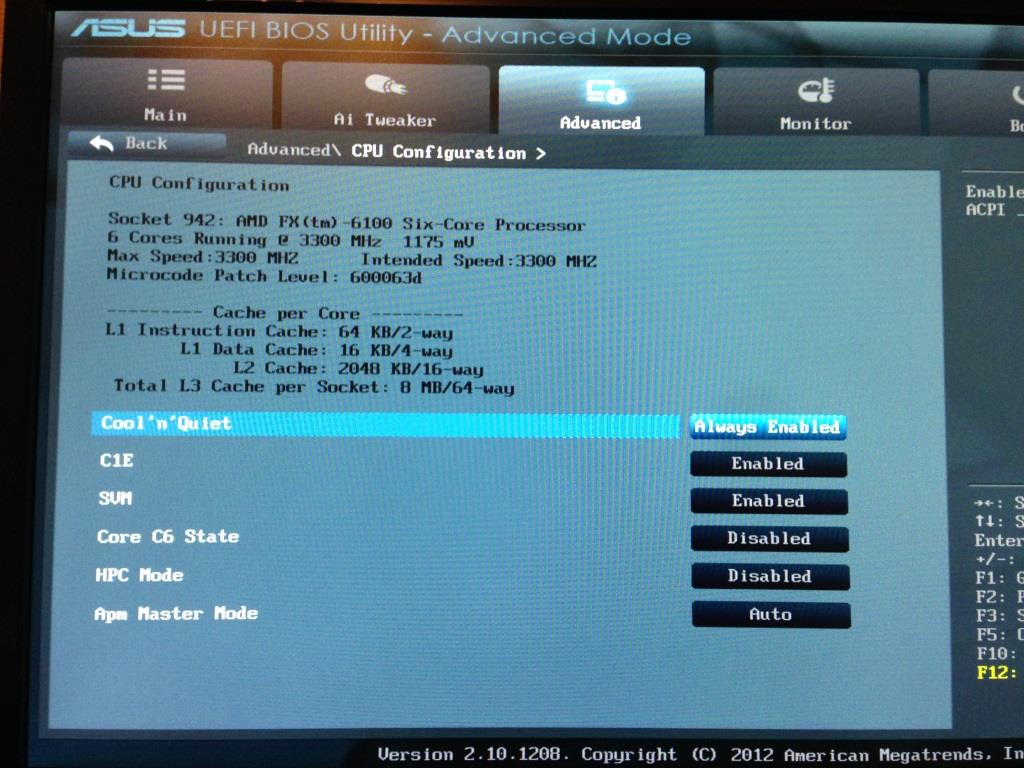The image size is (1024, 768).
Task: Open Apm Master Mode Auto dropdown
Action: click(771, 615)
